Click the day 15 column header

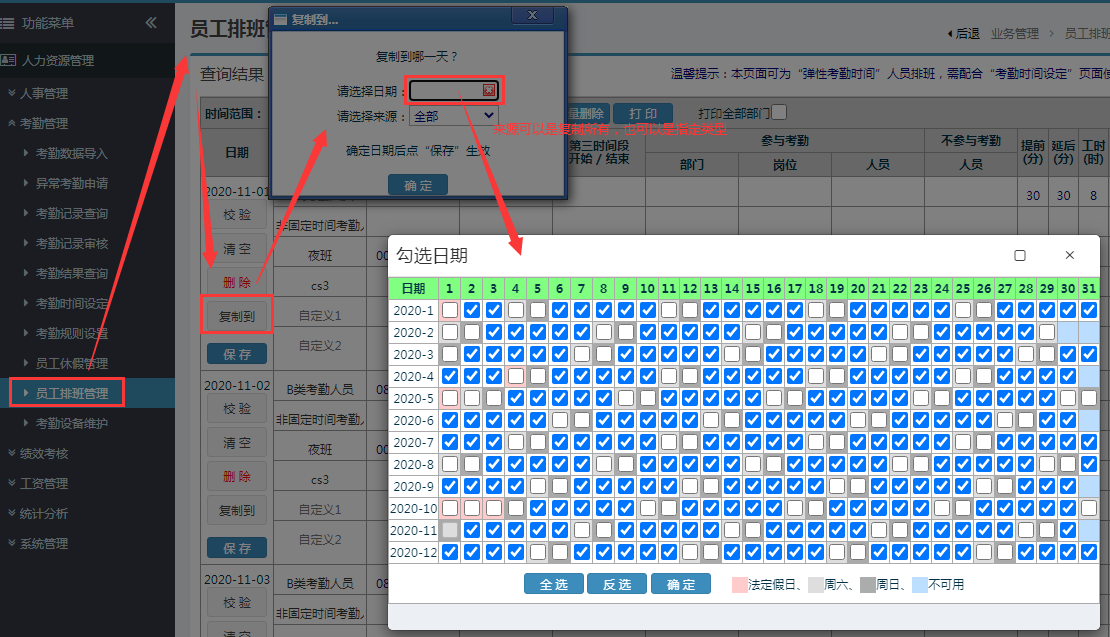pos(753,288)
